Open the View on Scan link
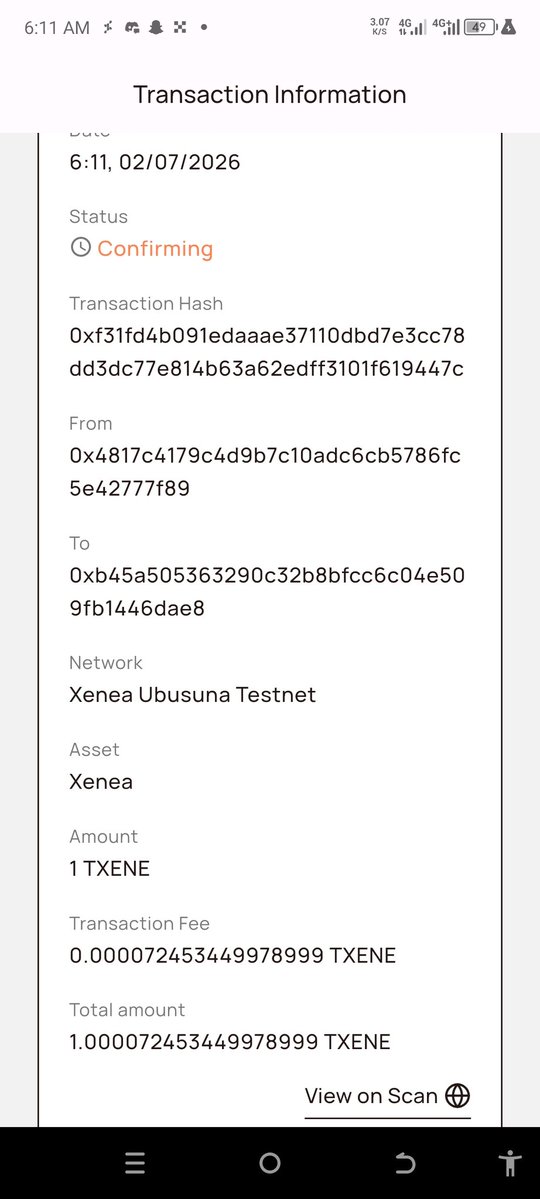 (x=387, y=1096)
